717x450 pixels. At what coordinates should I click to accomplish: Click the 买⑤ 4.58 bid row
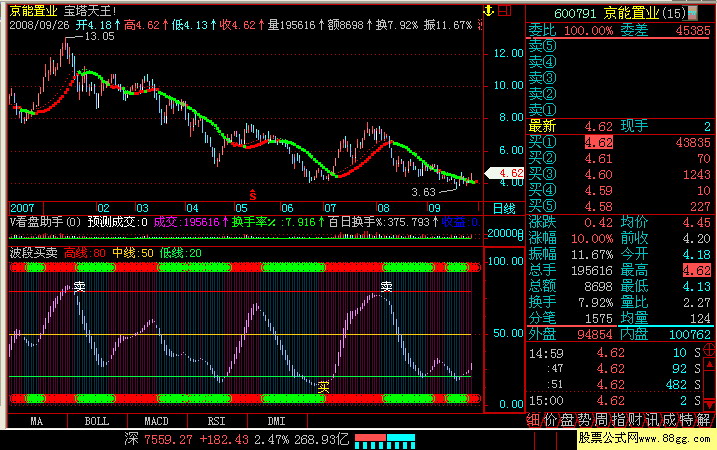tap(620, 207)
